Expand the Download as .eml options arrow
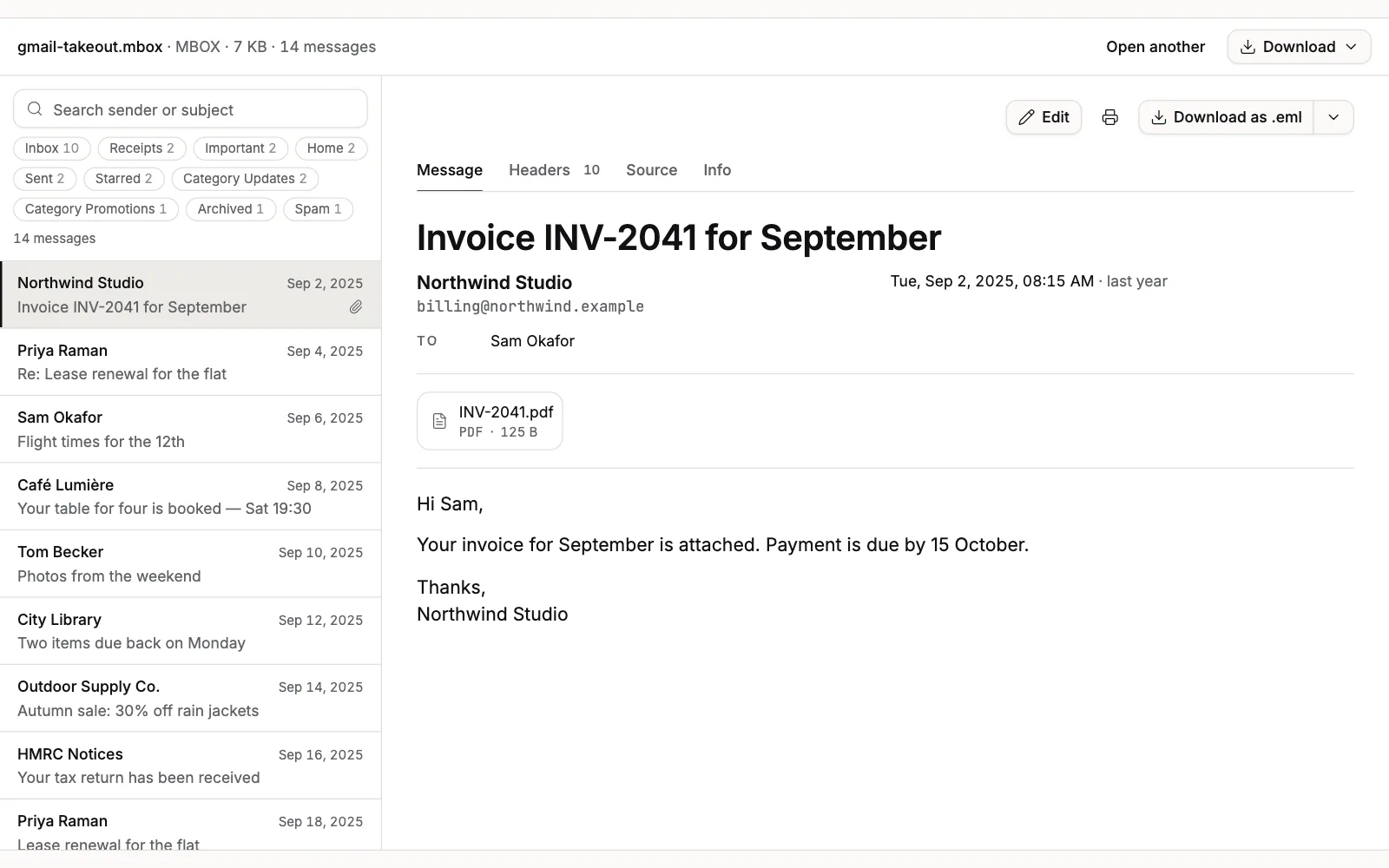This screenshot has width=1389, height=868. 1333,117
